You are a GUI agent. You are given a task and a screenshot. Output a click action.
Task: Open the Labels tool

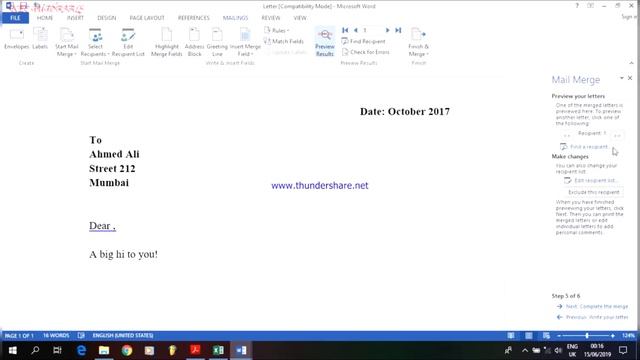pyautogui.click(x=40, y=39)
